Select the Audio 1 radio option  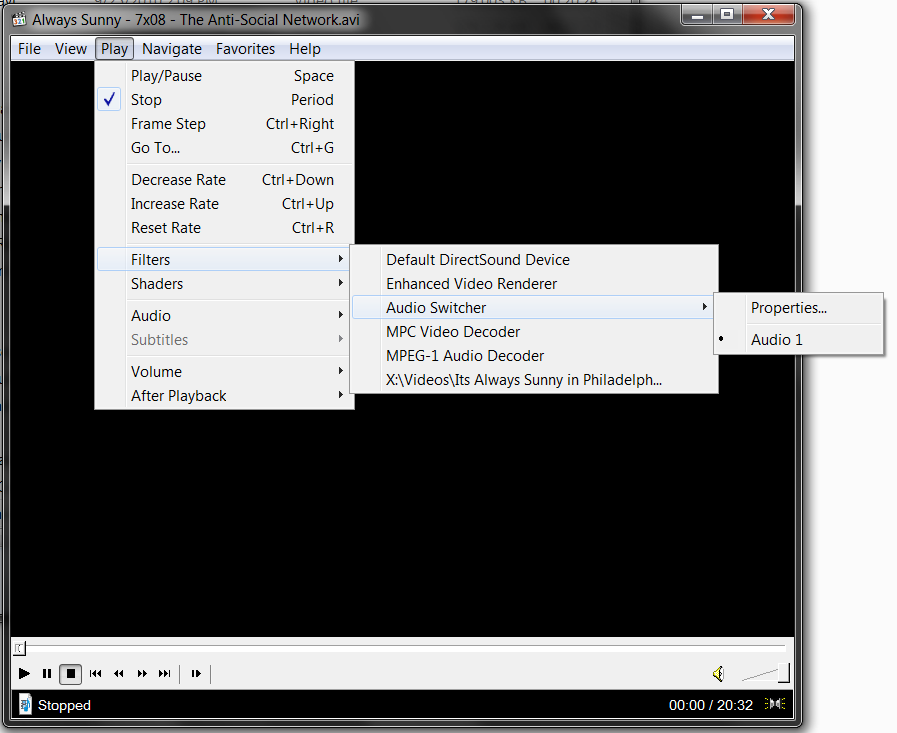coord(776,340)
